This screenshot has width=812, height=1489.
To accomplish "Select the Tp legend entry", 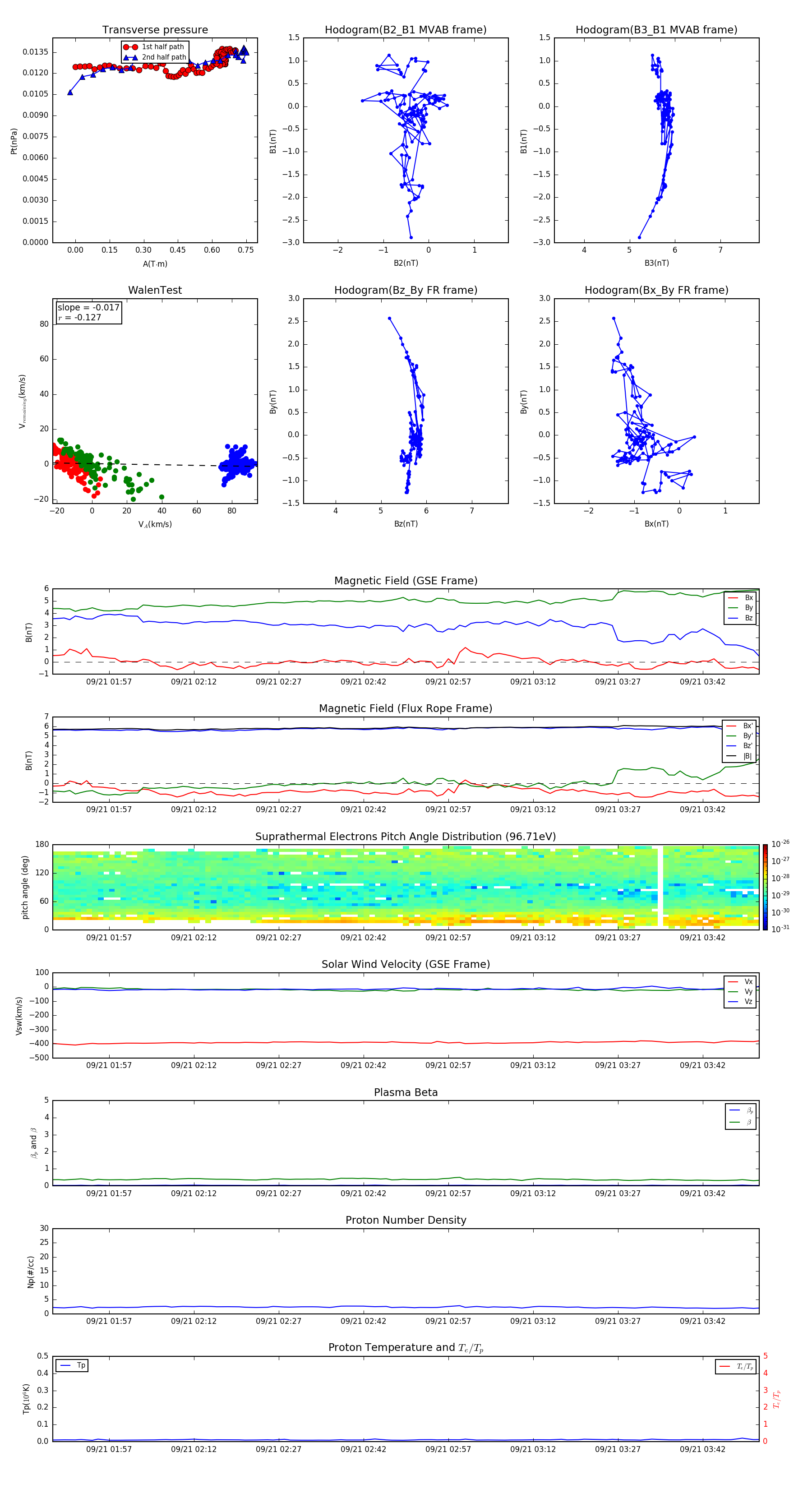I will [72, 1365].
